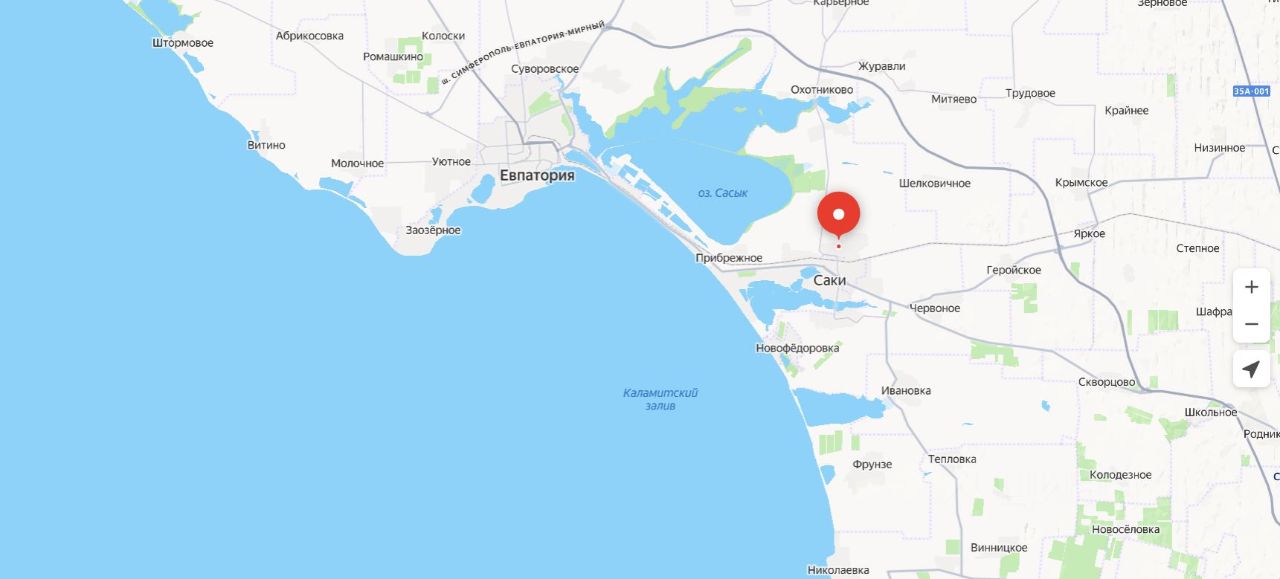Click the Прибрежное label on coast
Image resolution: width=1280 pixels, height=579 pixels.
click(x=729, y=258)
